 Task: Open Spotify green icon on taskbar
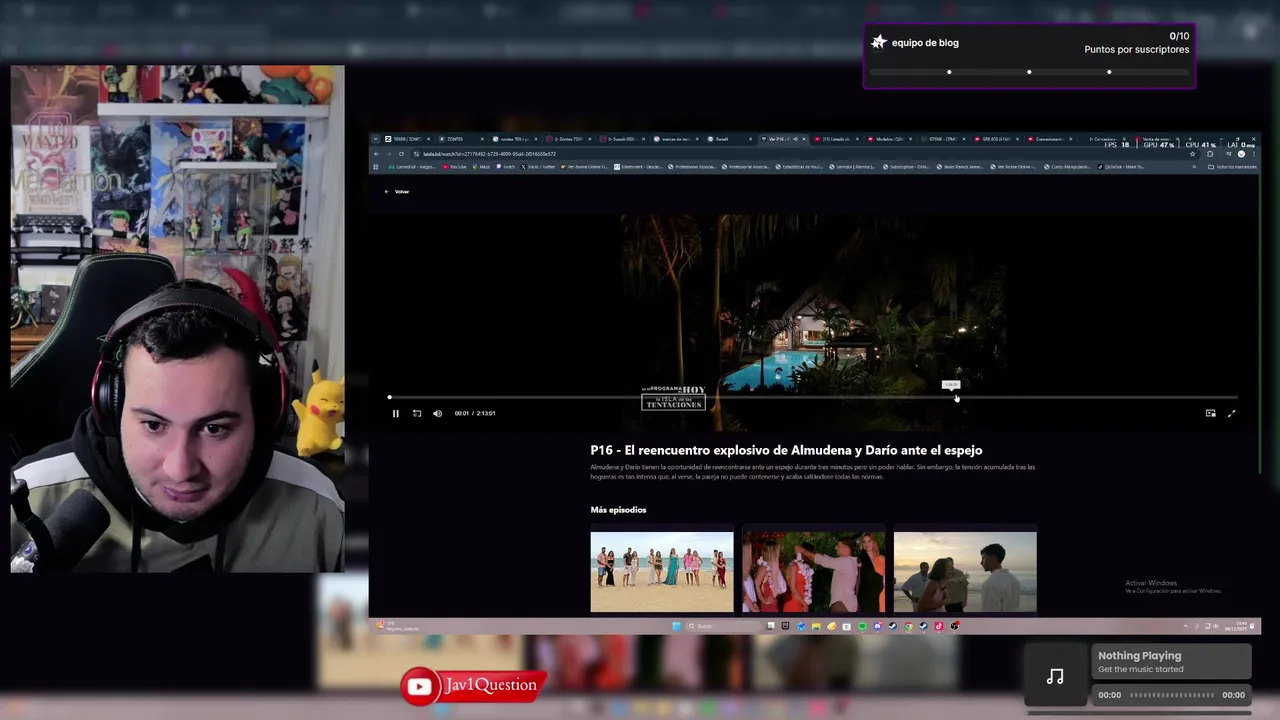pyautogui.click(x=862, y=626)
